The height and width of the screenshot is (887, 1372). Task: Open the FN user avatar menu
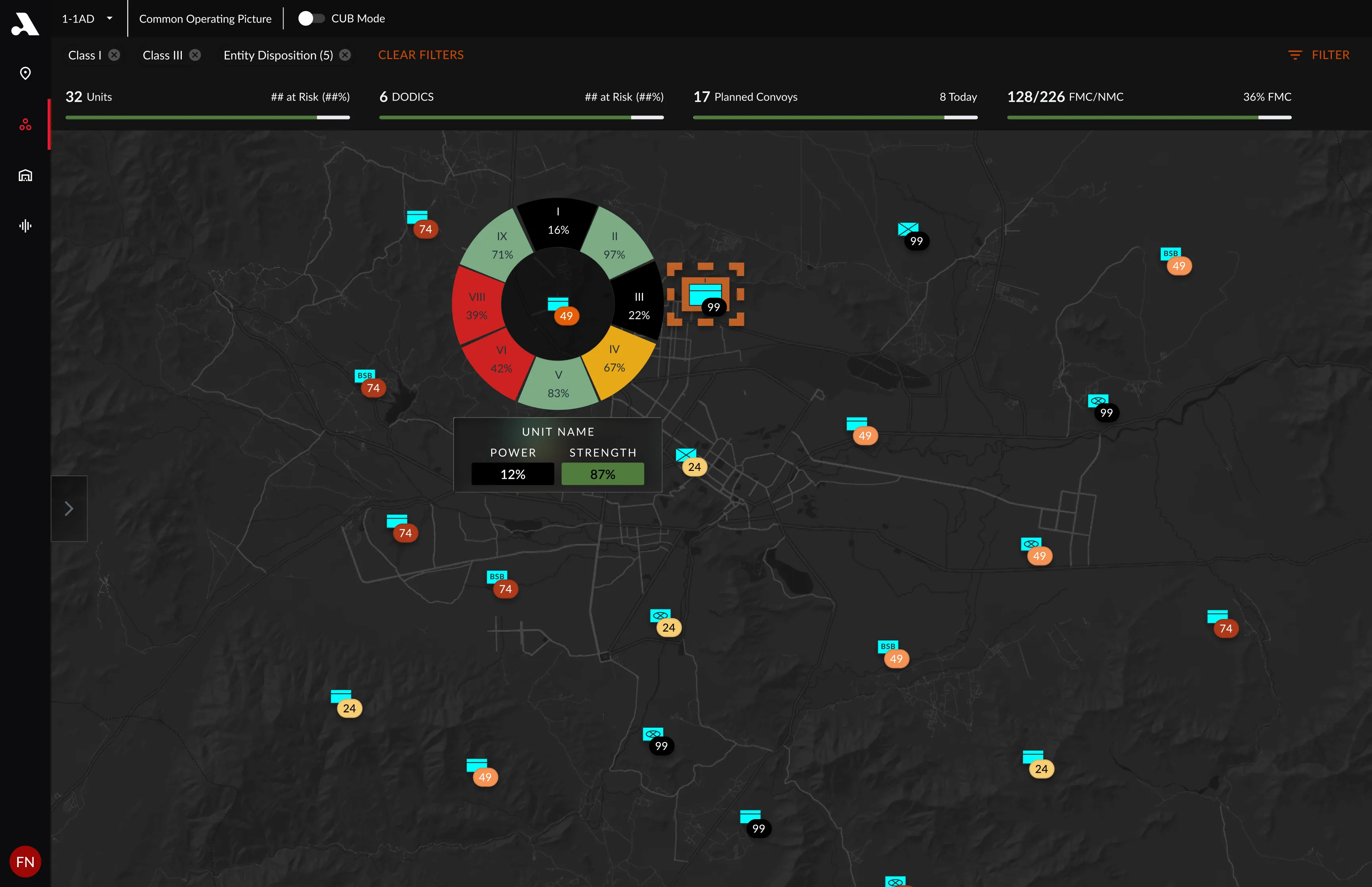pyautogui.click(x=25, y=862)
